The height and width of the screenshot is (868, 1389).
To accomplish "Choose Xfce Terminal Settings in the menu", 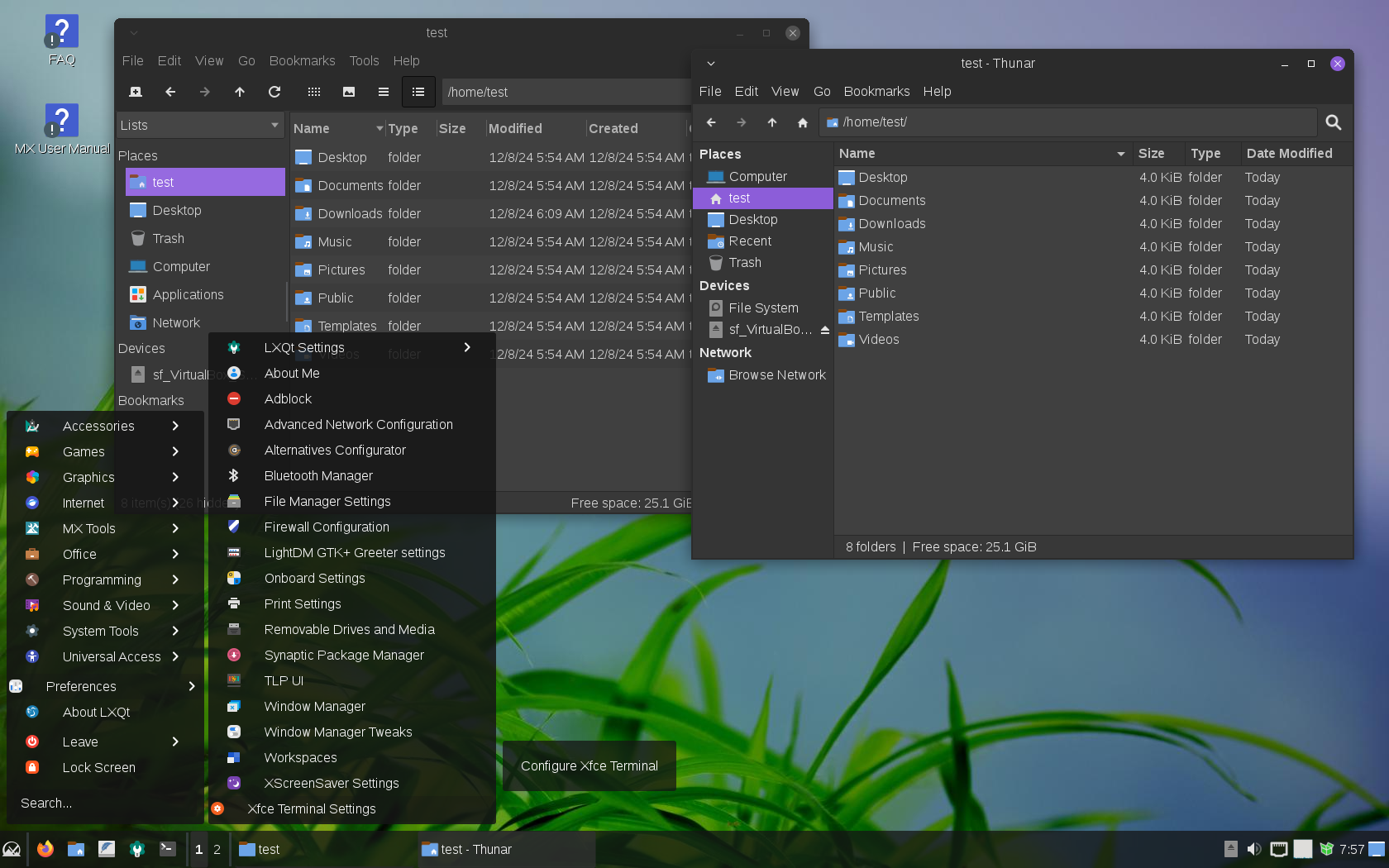I will 351,808.
